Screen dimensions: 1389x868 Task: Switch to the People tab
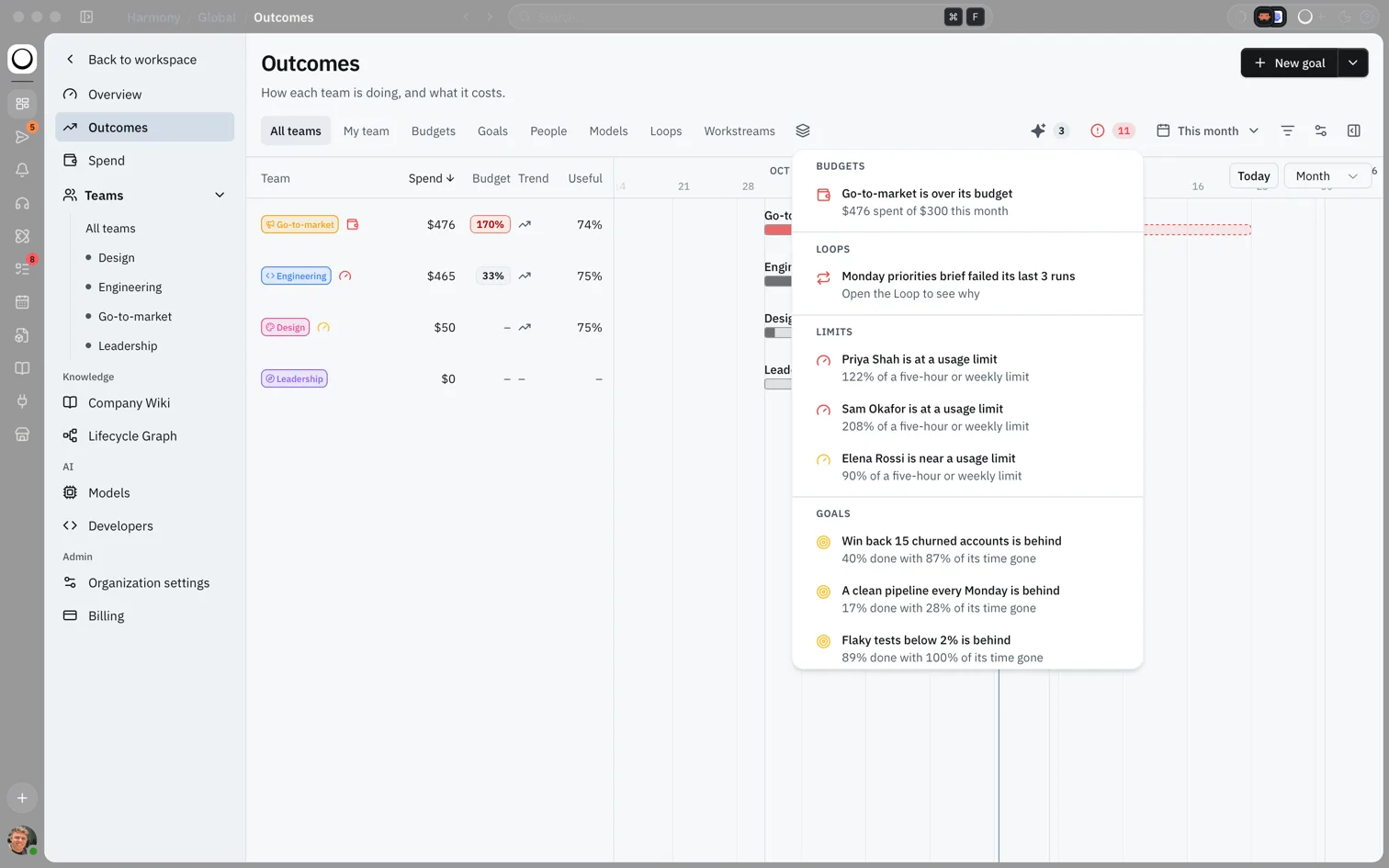pos(548,130)
